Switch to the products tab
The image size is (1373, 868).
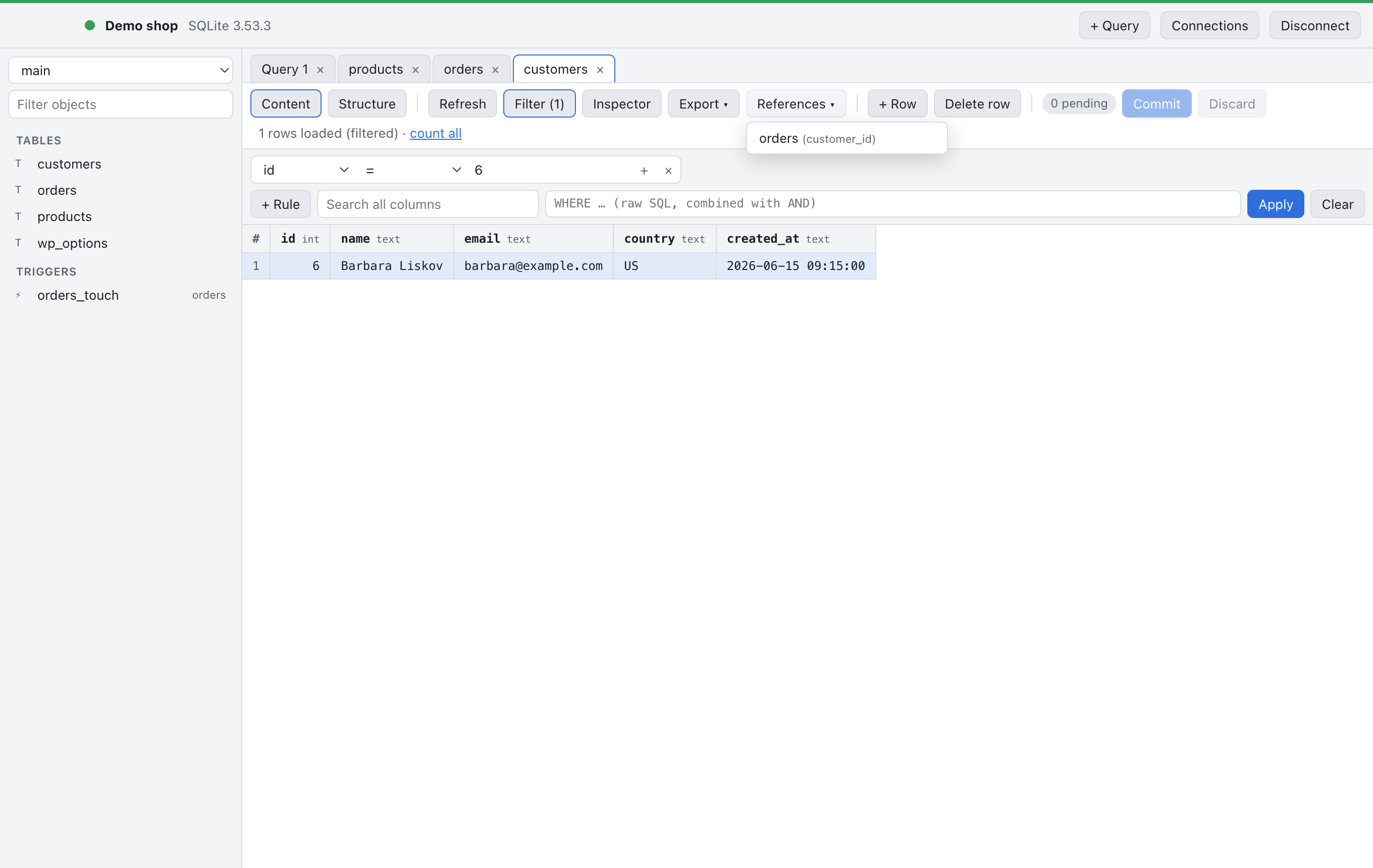pos(376,70)
